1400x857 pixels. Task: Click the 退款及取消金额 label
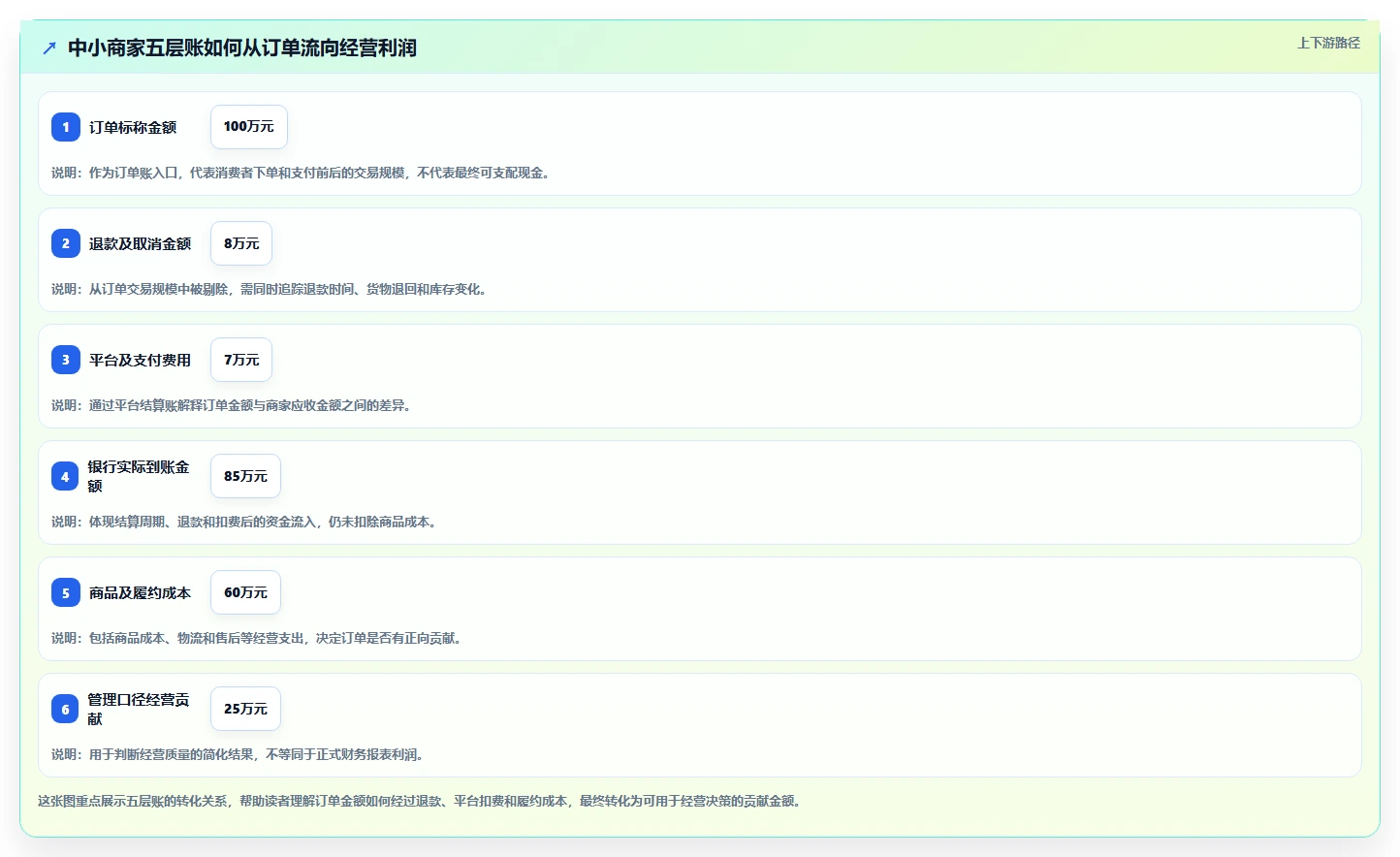141,243
